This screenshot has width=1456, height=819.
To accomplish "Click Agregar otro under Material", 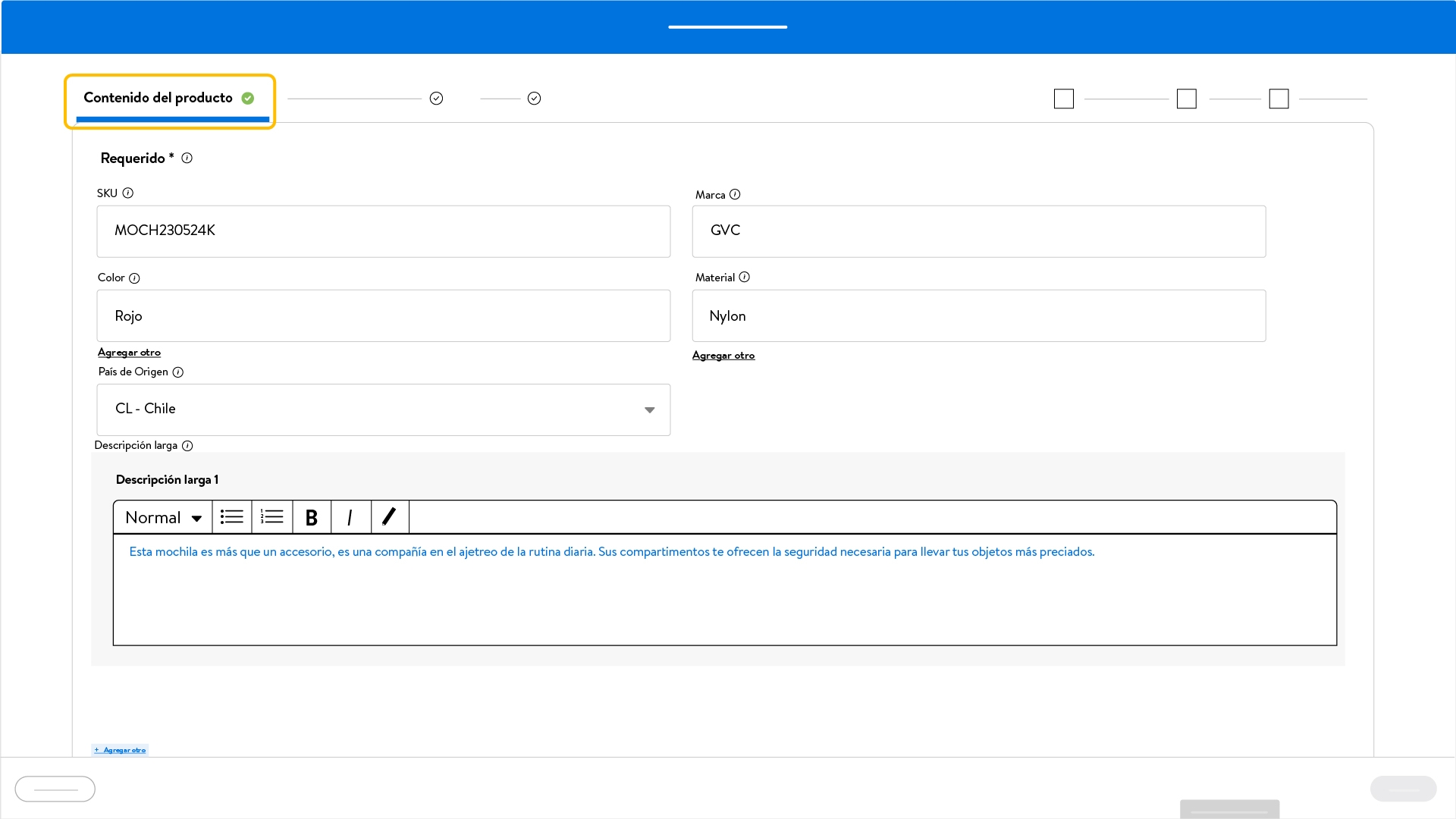I will pos(723,356).
